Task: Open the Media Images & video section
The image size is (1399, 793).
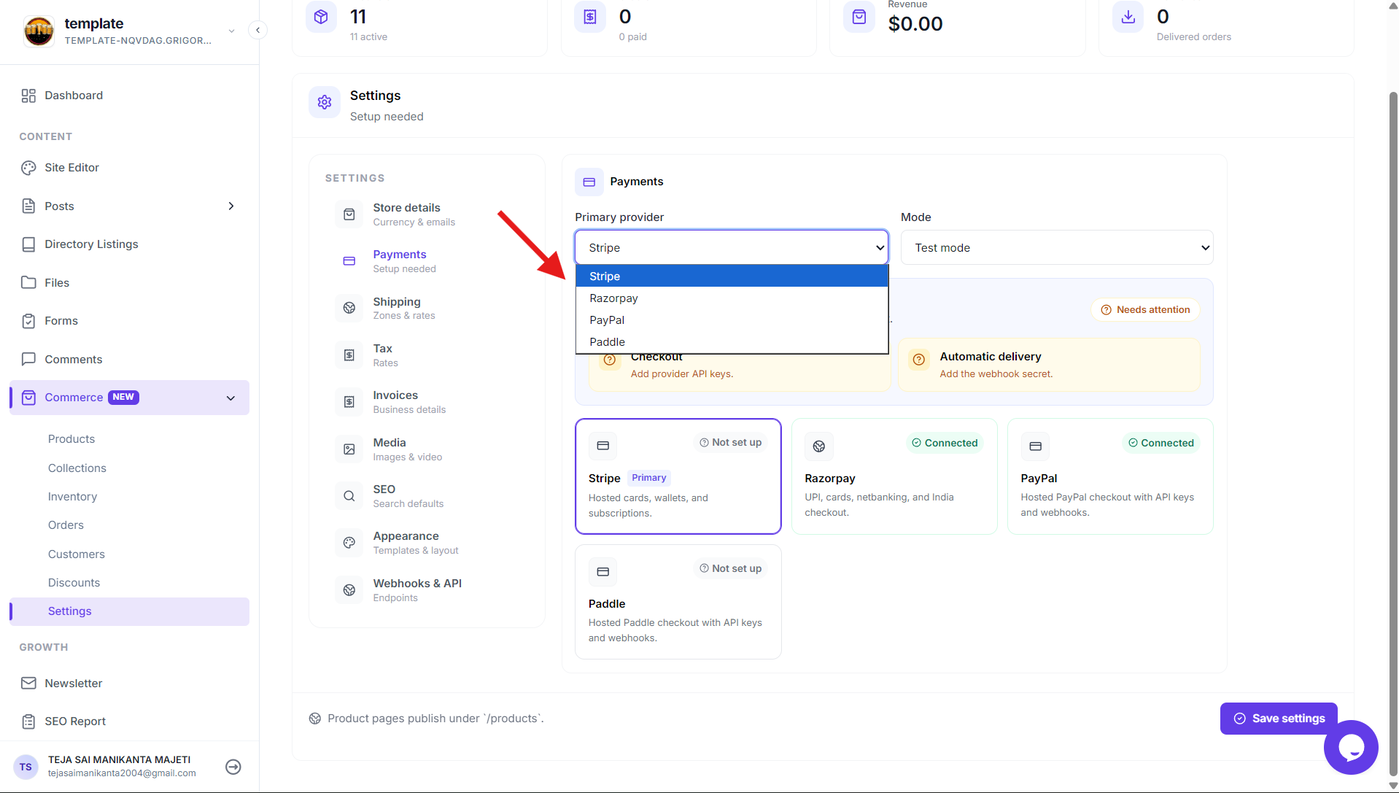Action: tap(427, 449)
